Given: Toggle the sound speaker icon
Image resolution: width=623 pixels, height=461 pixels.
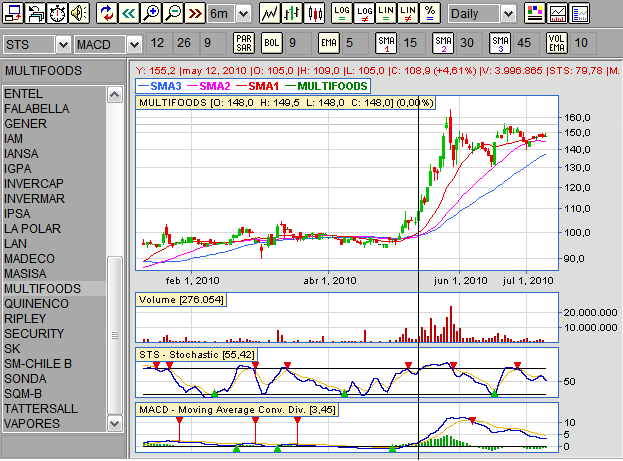Looking at the screenshot, I should pos(79,13).
